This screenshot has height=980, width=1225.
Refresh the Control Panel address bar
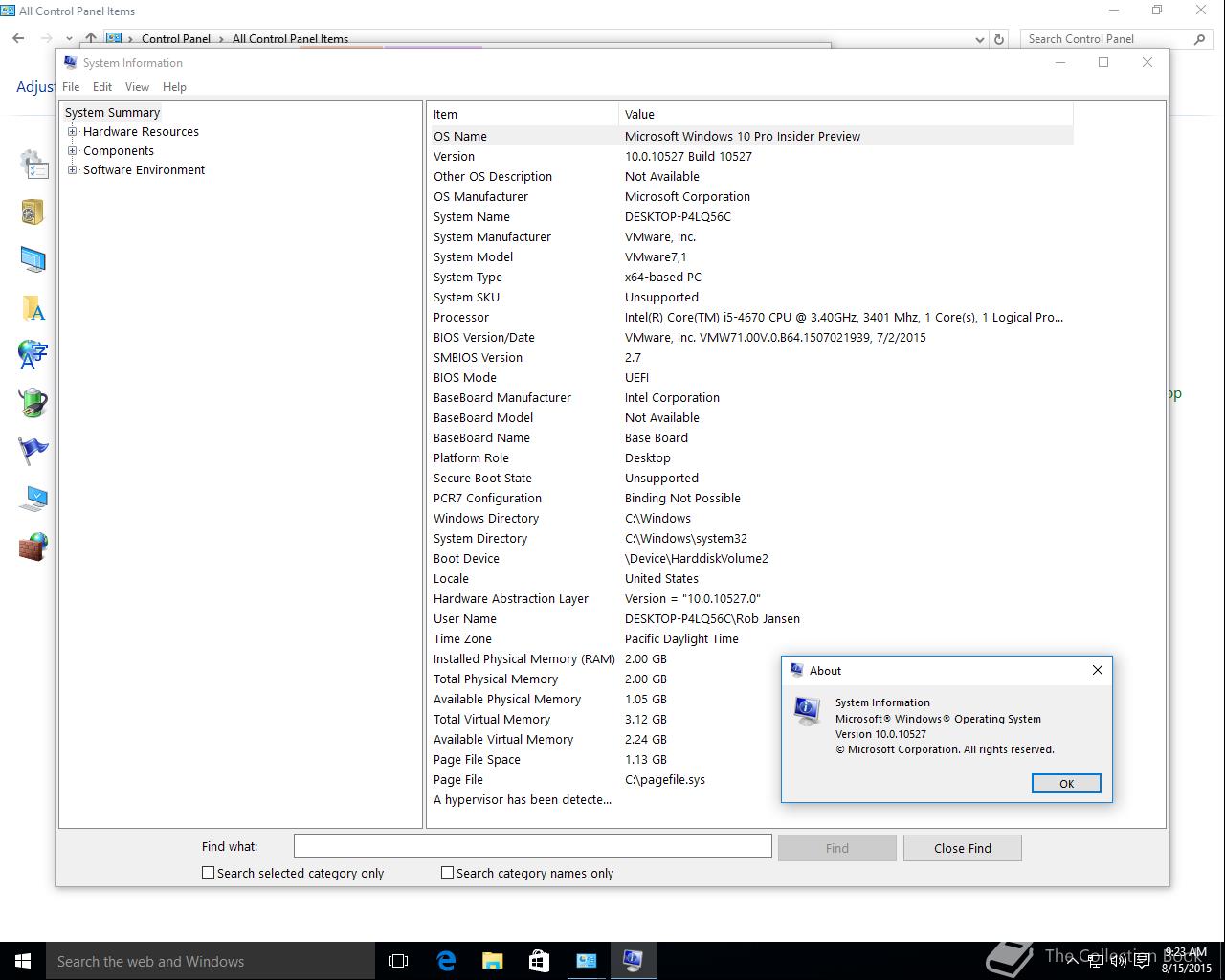point(999,39)
